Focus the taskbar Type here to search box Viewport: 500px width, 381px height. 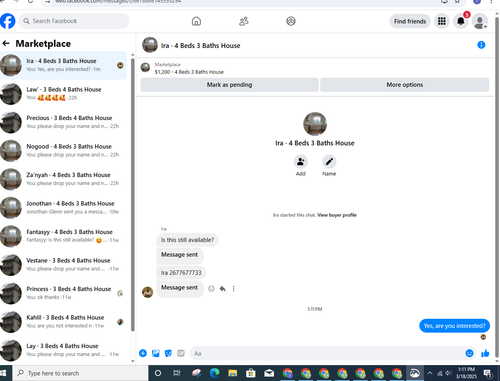pyautogui.click(x=80, y=373)
